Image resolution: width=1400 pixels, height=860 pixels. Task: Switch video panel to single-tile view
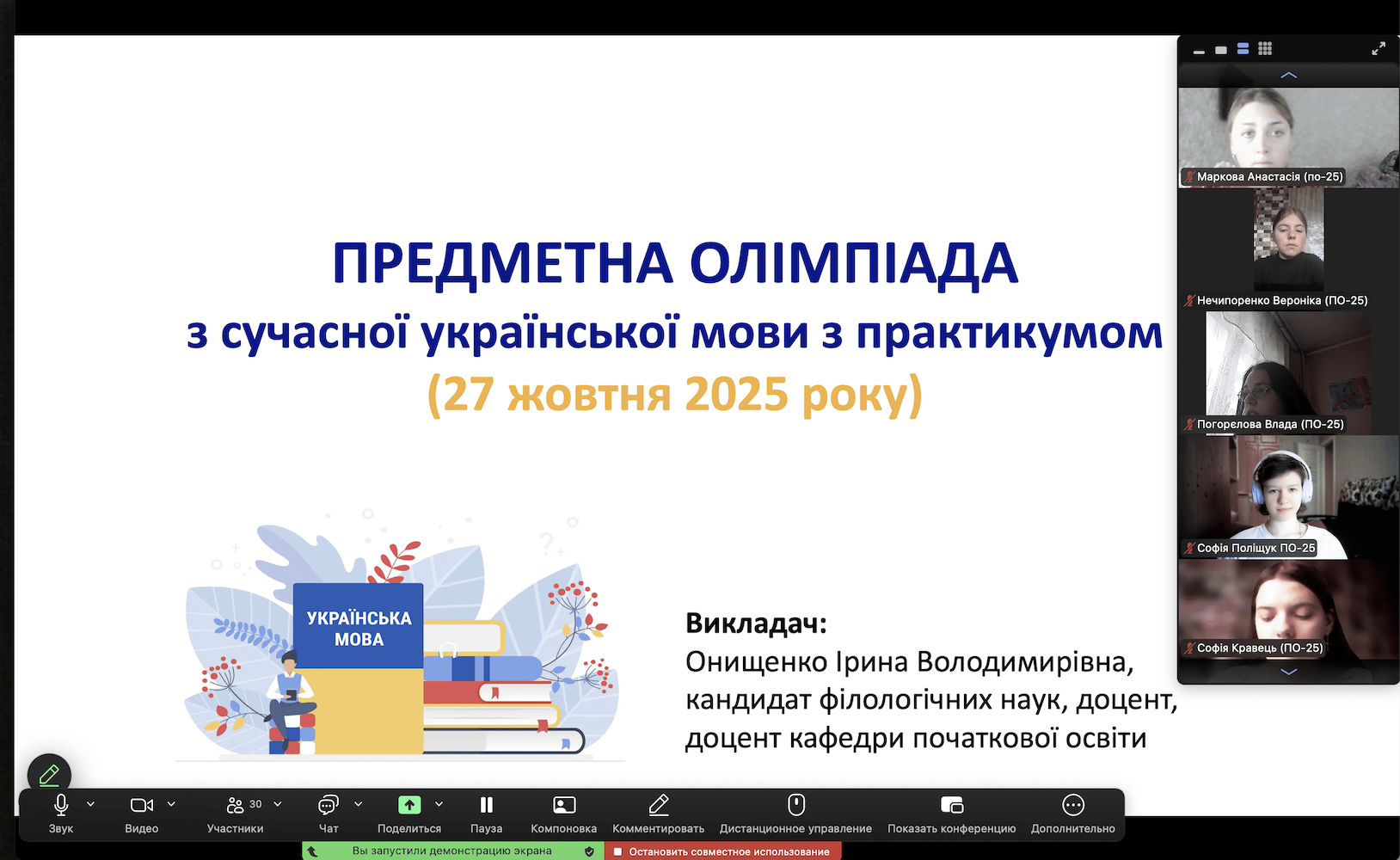(x=1220, y=50)
